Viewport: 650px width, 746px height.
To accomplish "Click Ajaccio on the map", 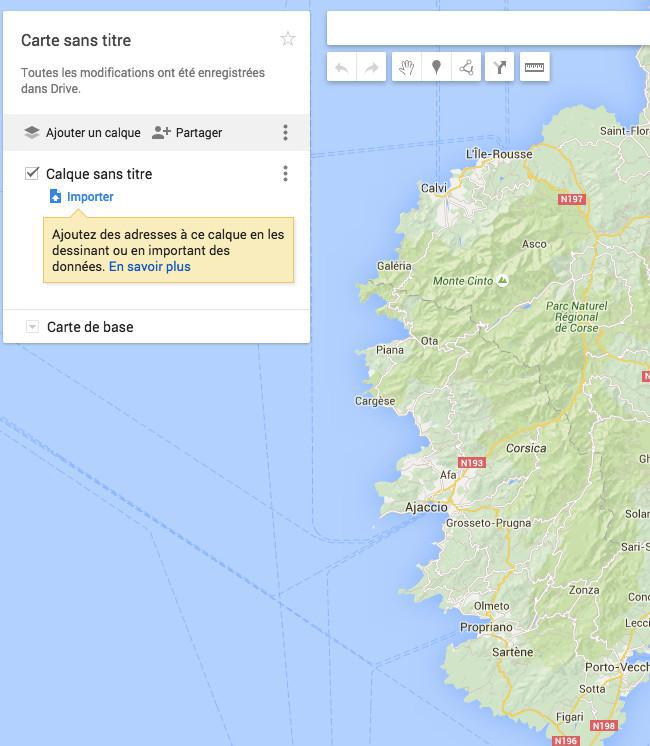I will (426, 507).
